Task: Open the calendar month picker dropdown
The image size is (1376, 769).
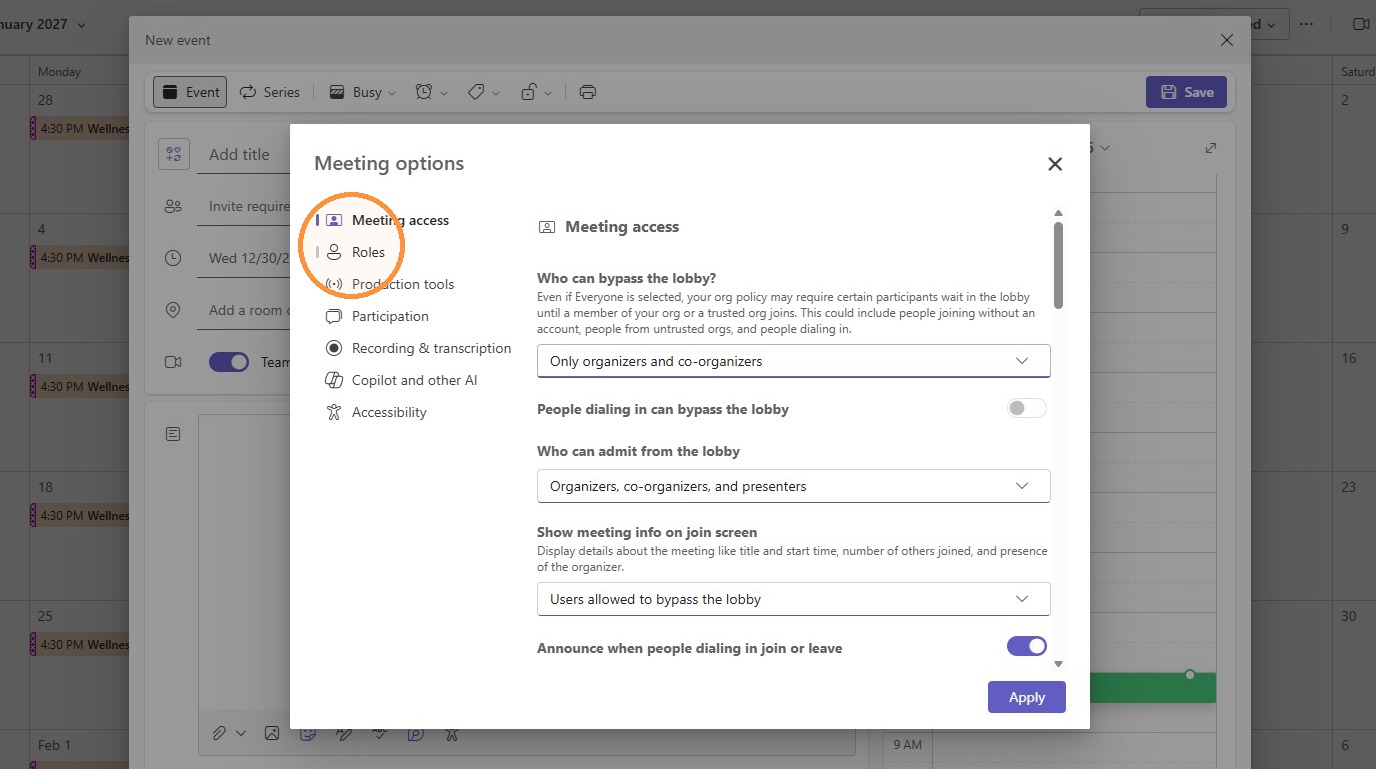Action: (x=81, y=25)
